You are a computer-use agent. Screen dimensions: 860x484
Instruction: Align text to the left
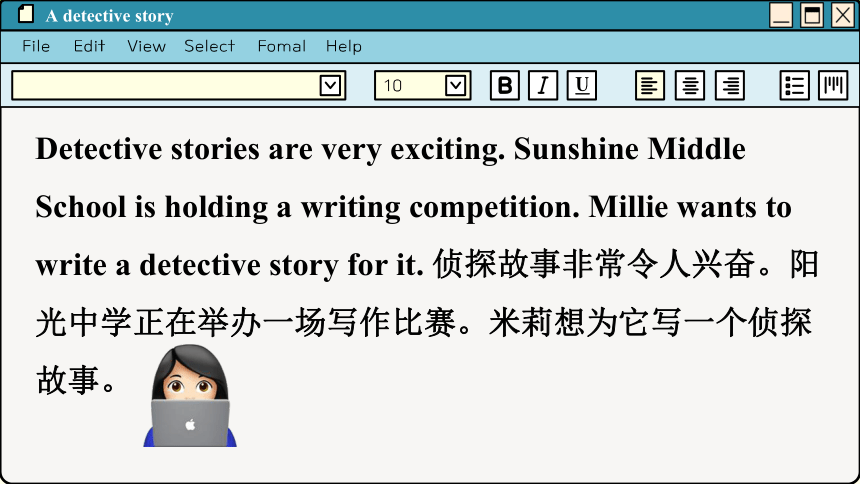click(x=650, y=85)
